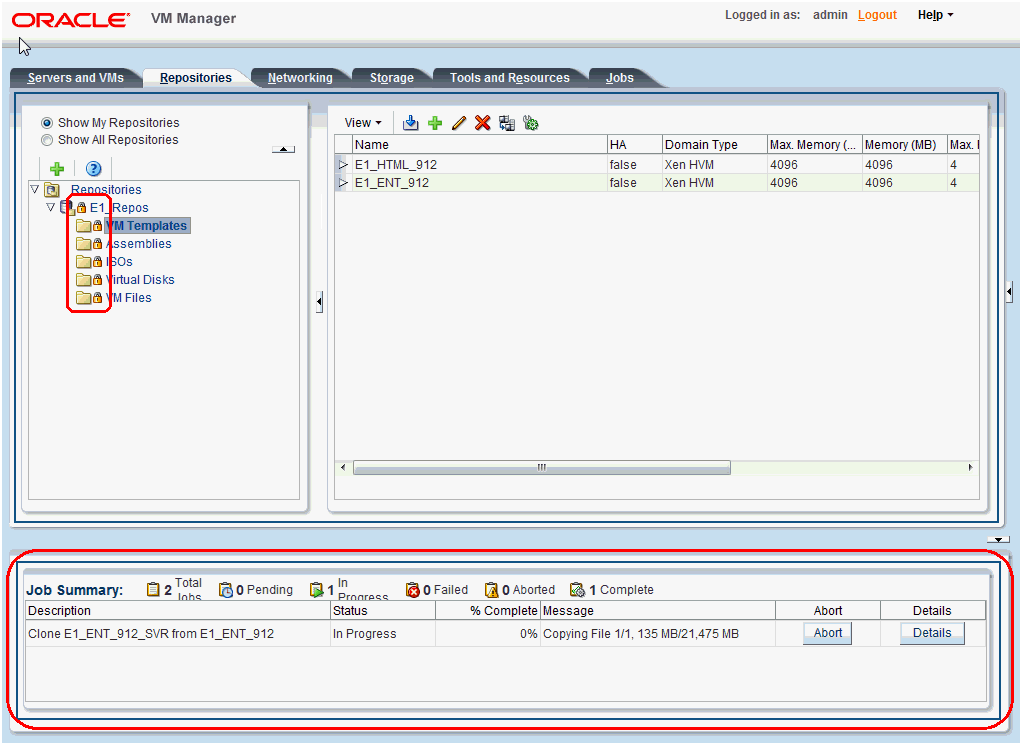Expand the E1_ENT_912 row details
This screenshot has width=1022, height=745.
pyautogui.click(x=343, y=183)
